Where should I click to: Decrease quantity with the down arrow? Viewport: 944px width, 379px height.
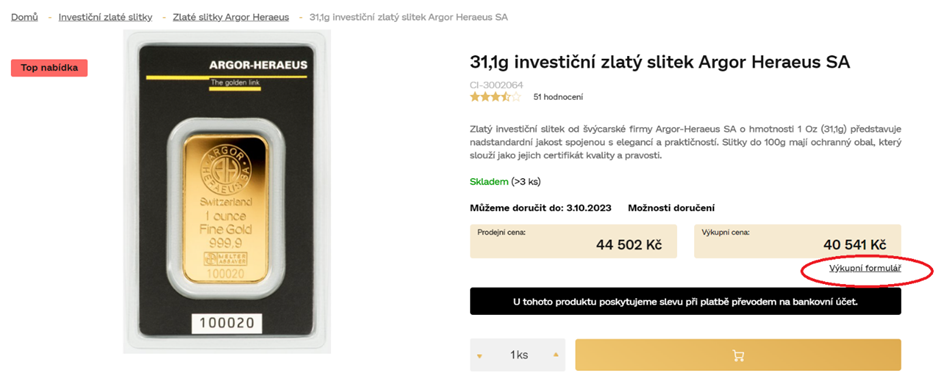480,356
